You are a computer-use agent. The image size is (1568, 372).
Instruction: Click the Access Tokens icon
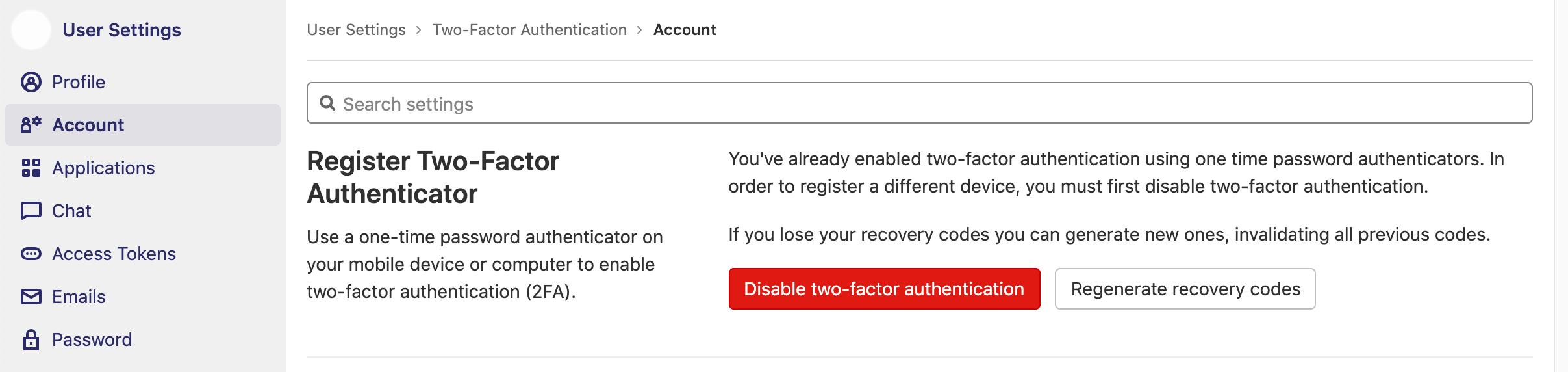click(31, 254)
